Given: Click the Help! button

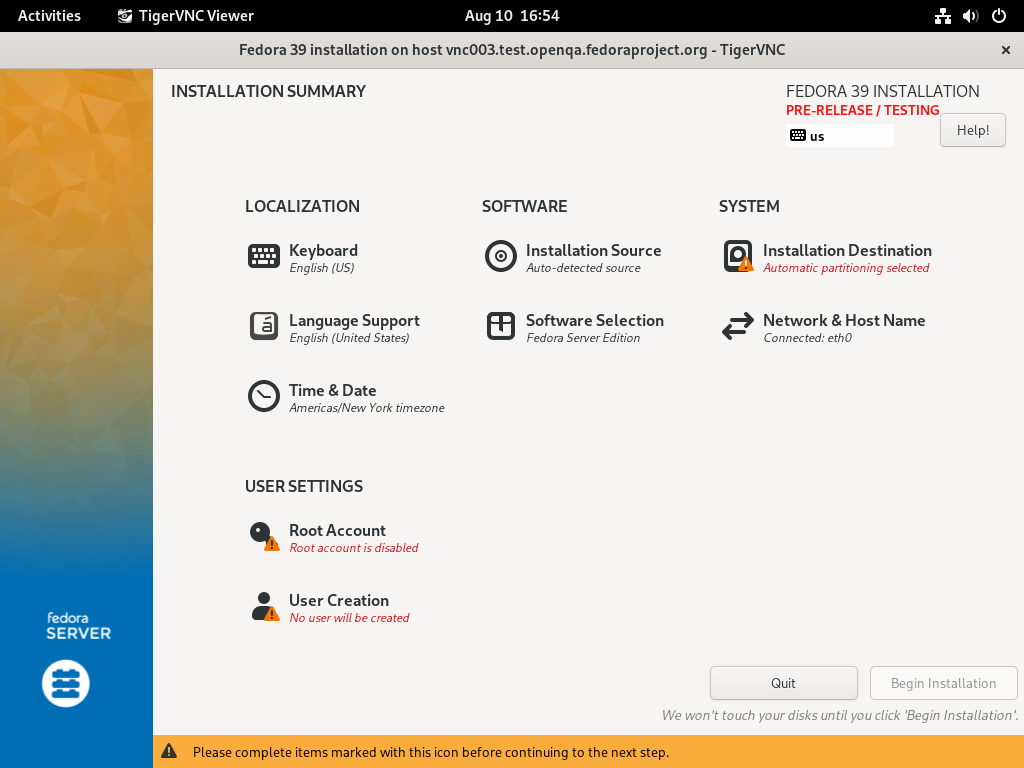Looking at the screenshot, I should click(973, 130).
